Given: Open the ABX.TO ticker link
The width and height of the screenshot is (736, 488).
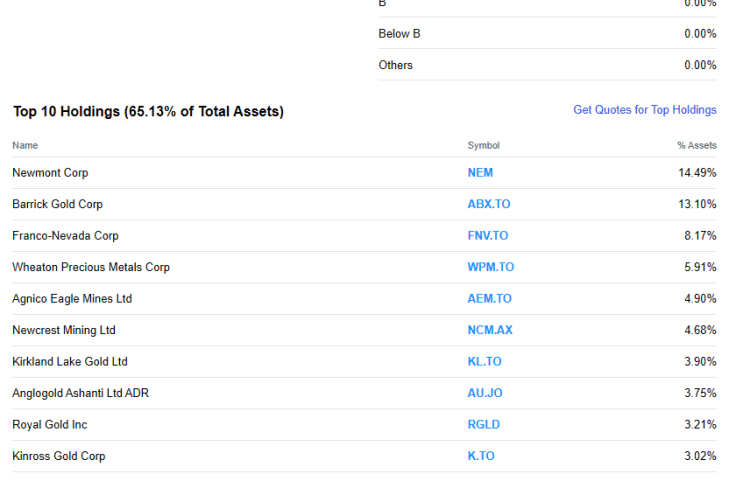Looking at the screenshot, I should [488, 204].
